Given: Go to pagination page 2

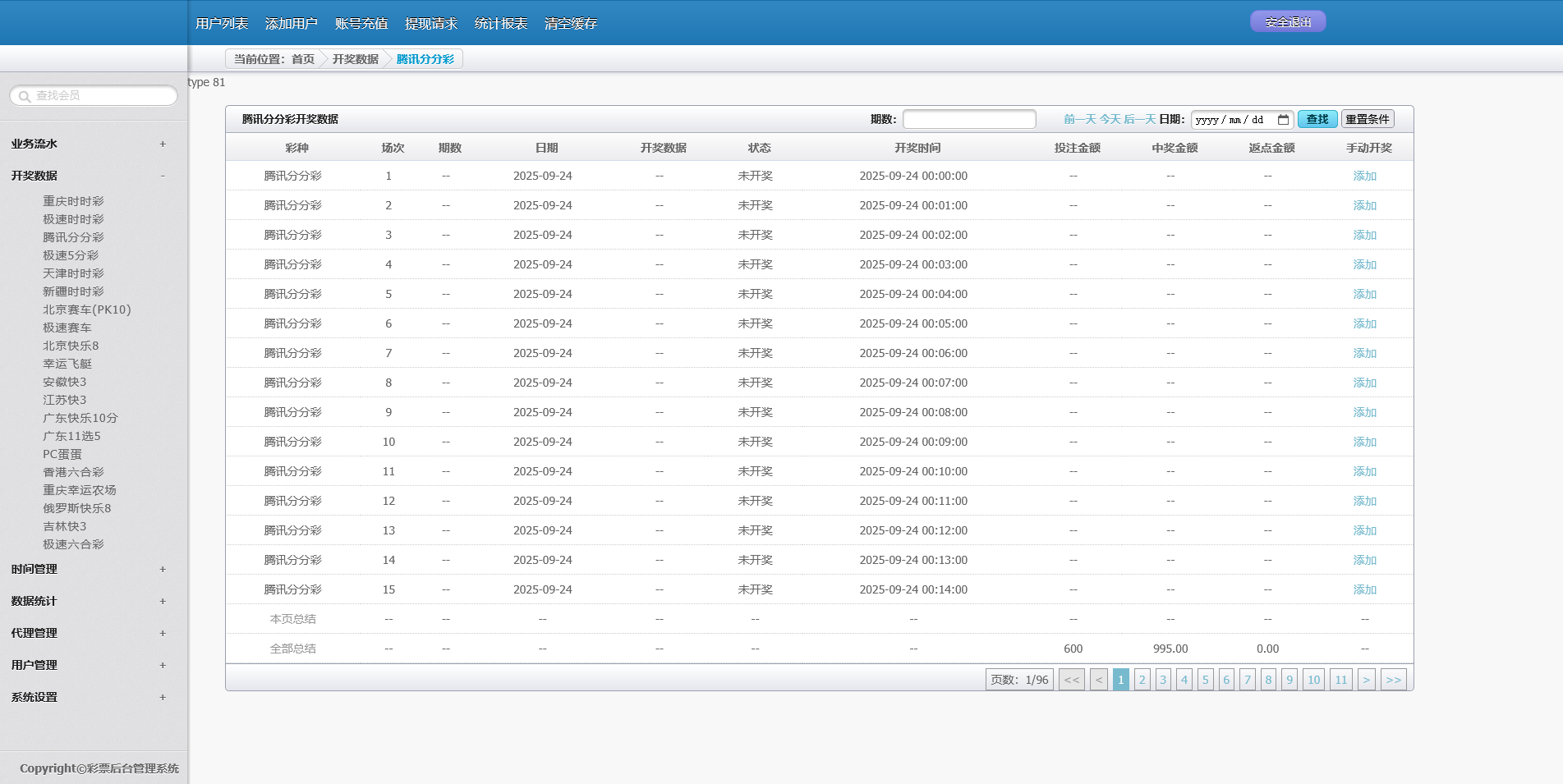Looking at the screenshot, I should click(1142, 680).
